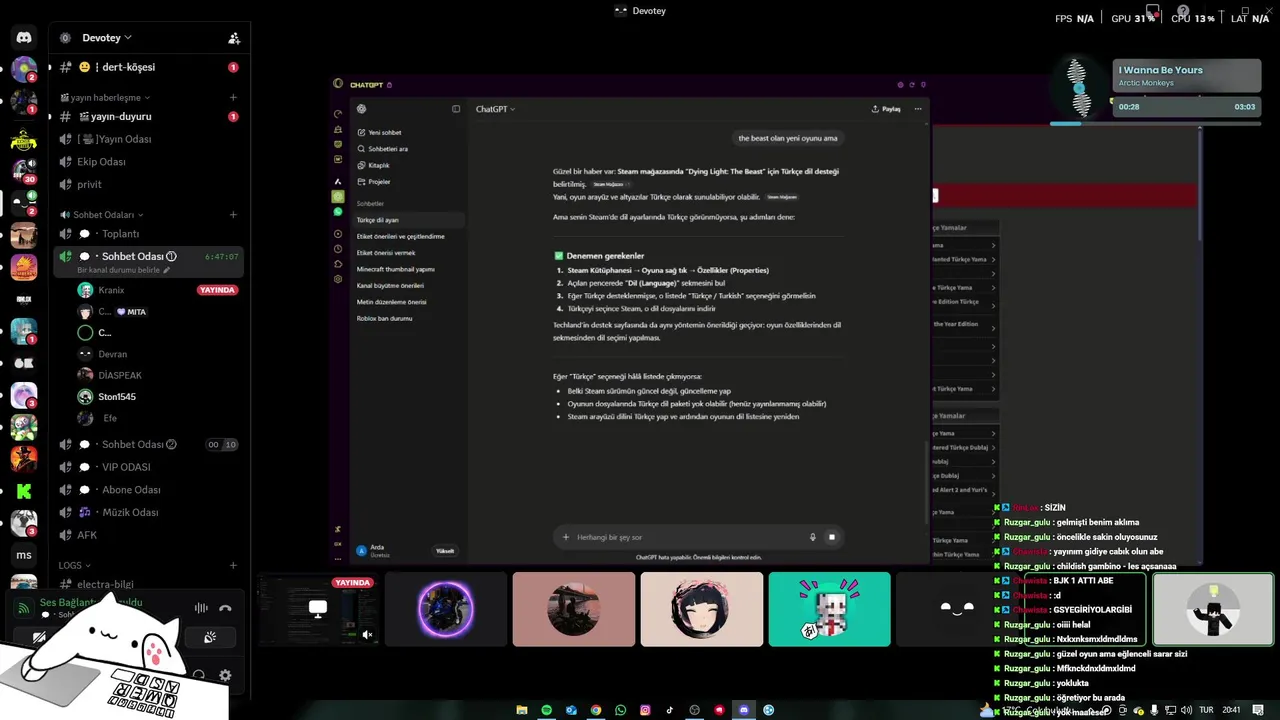1280x720 pixels.
Task: Join the Müzik Odası voice channel
Action: coord(149,512)
